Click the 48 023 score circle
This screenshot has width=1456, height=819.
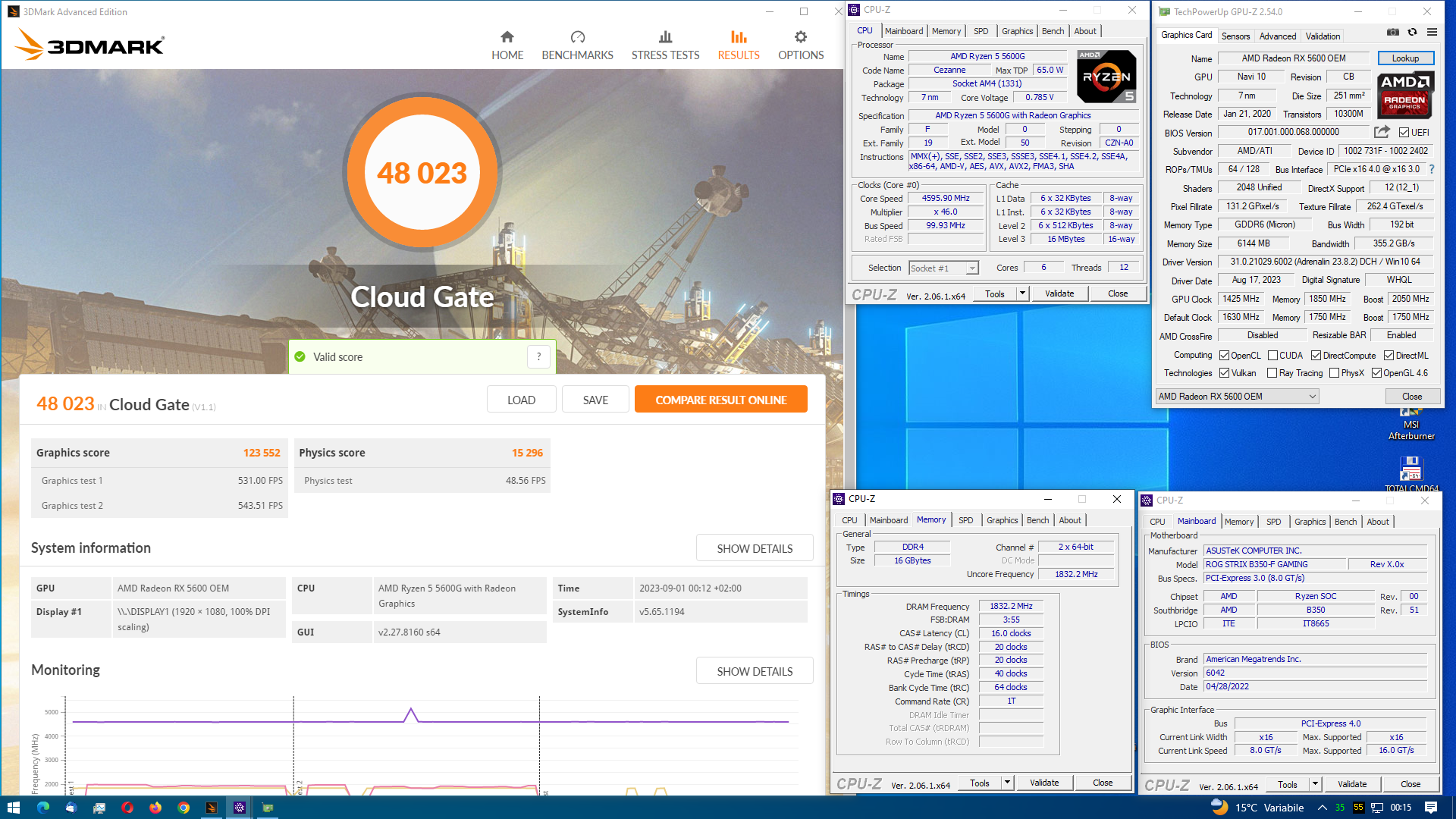coord(422,173)
